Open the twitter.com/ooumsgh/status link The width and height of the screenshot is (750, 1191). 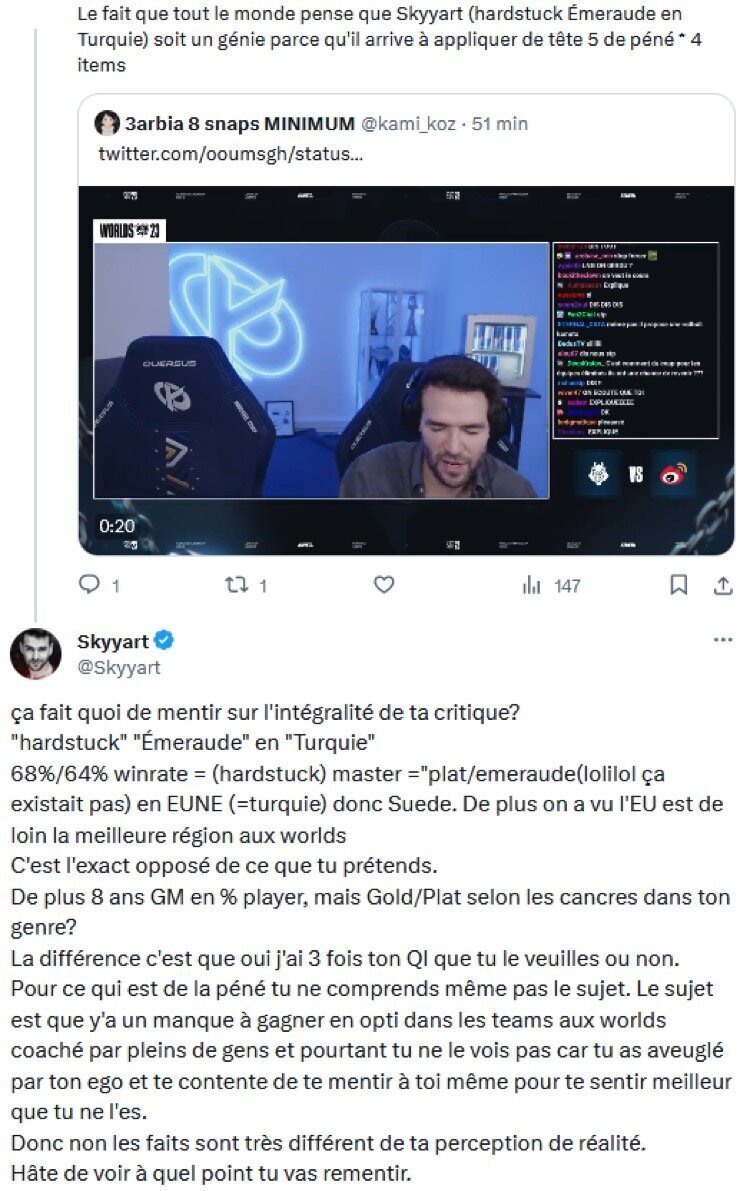pyautogui.click(x=230, y=153)
